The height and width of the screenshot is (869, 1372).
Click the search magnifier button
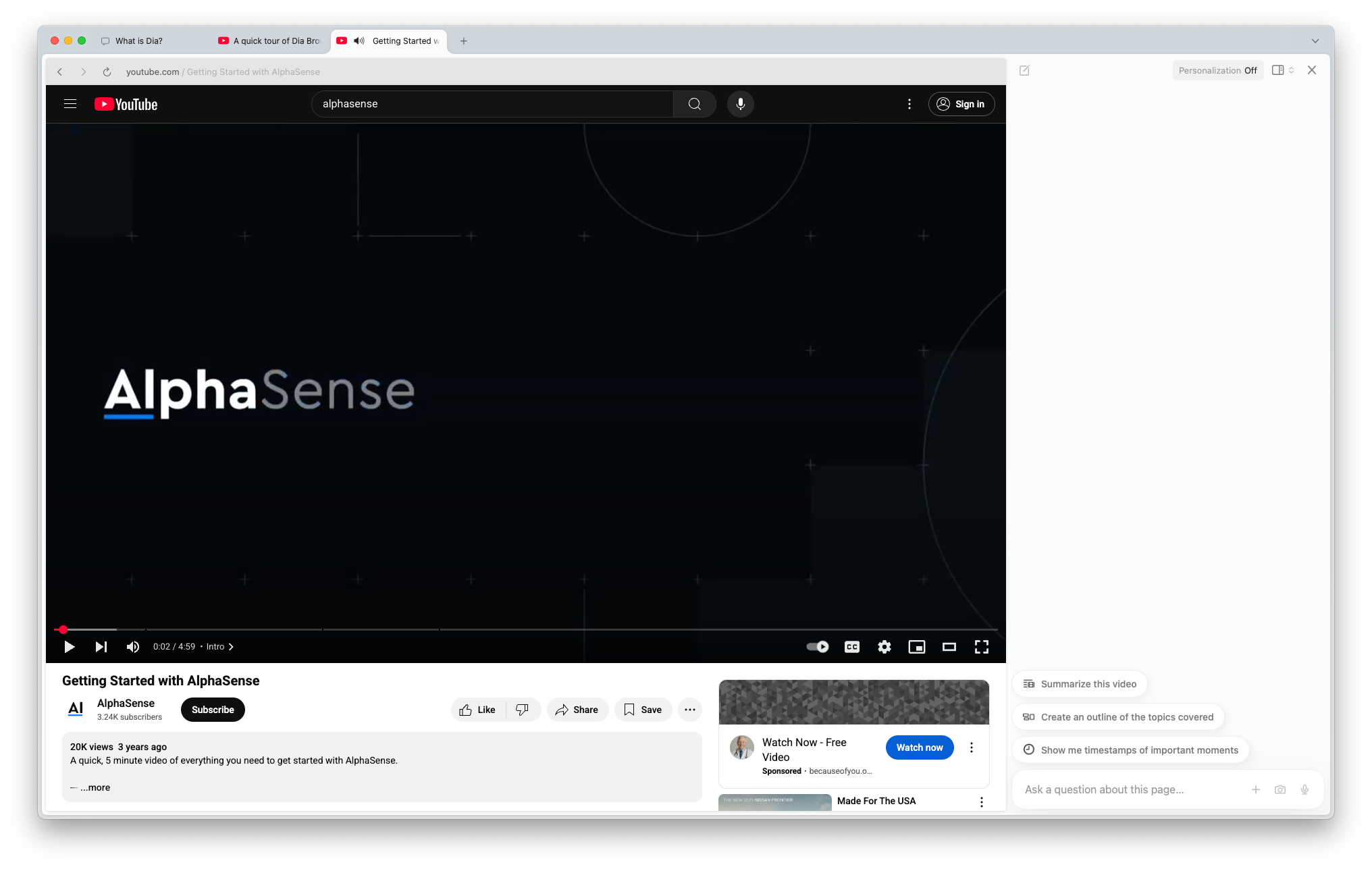694,104
